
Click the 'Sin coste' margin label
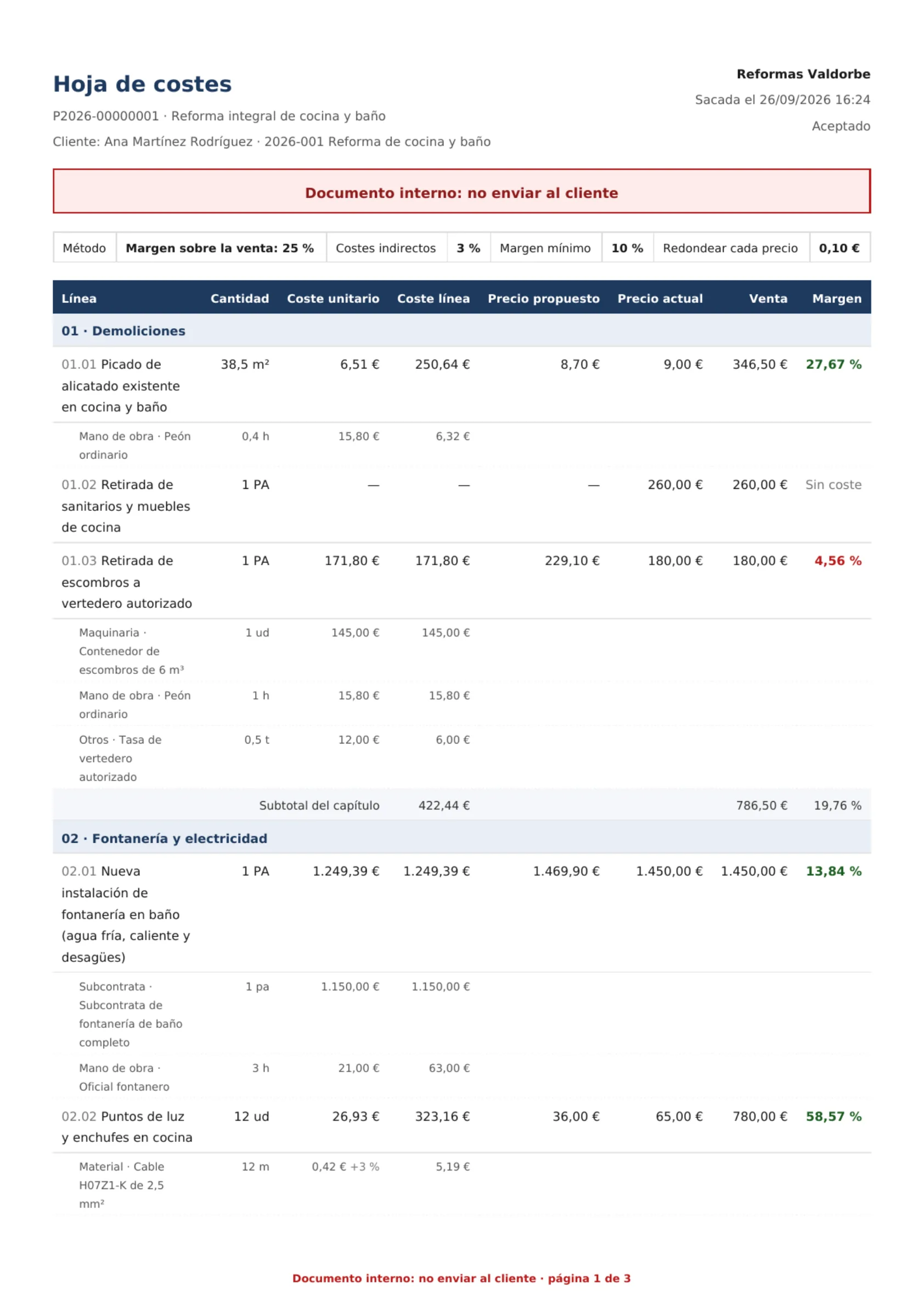pos(833,485)
